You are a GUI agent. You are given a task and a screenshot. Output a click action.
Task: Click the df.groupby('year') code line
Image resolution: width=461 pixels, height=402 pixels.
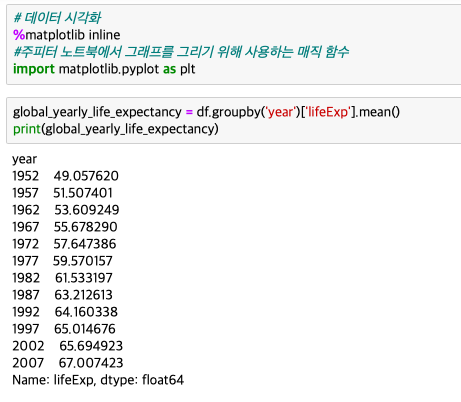[x=206, y=112]
